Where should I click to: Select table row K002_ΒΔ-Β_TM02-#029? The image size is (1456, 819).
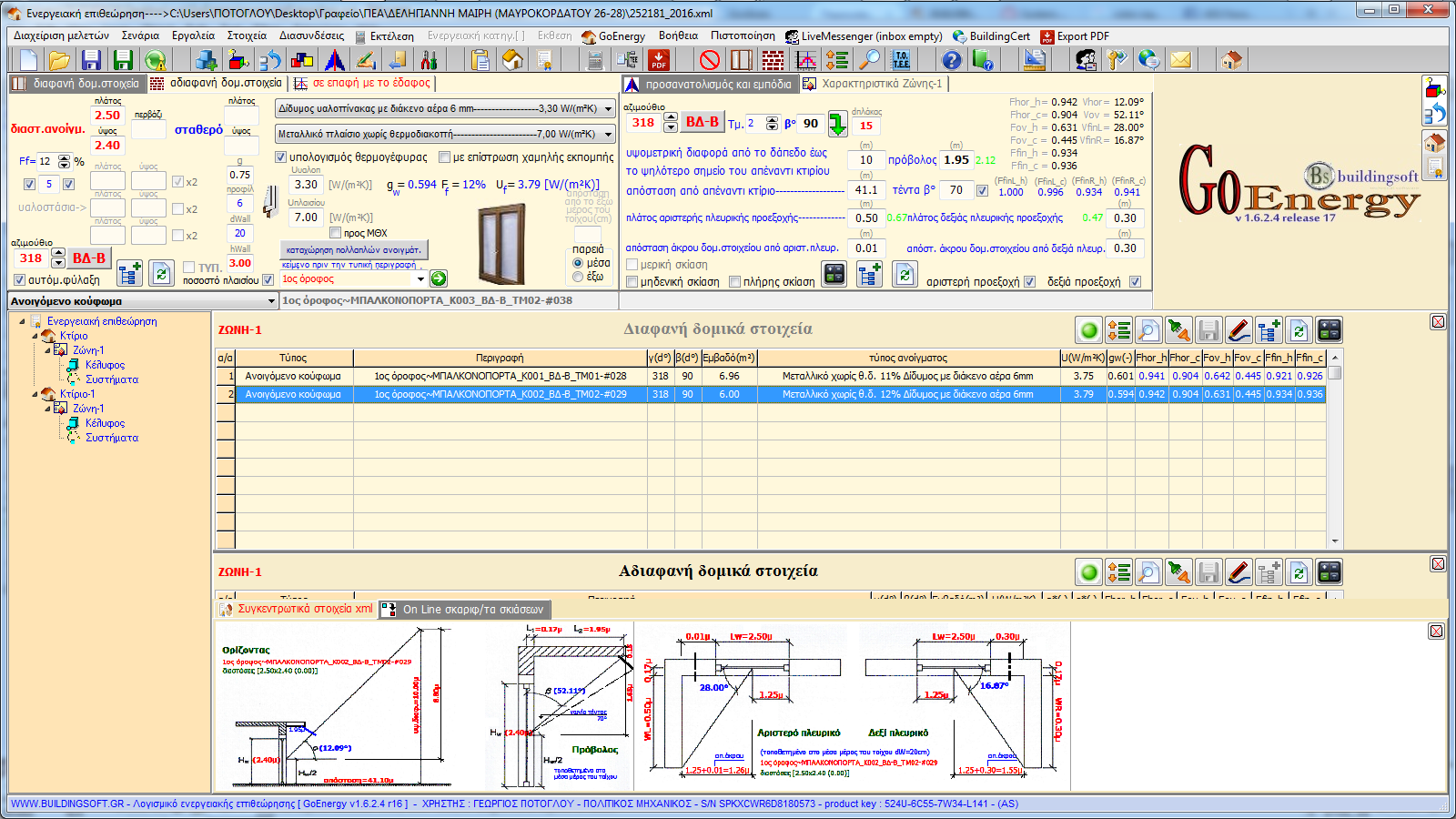coord(770,394)
